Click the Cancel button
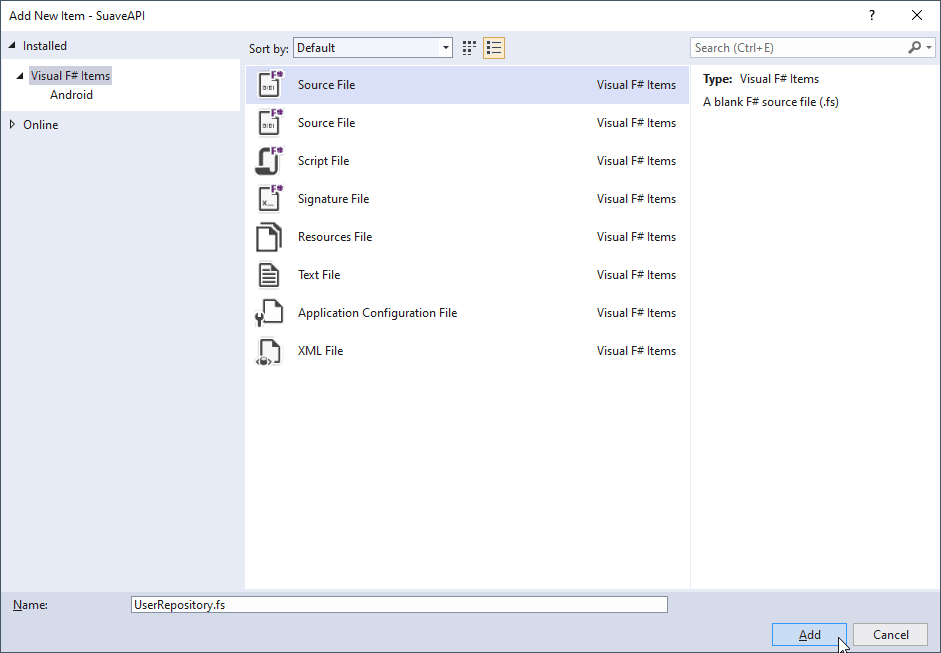Screen dimensions: 941x653 click(x=891, y=634)
